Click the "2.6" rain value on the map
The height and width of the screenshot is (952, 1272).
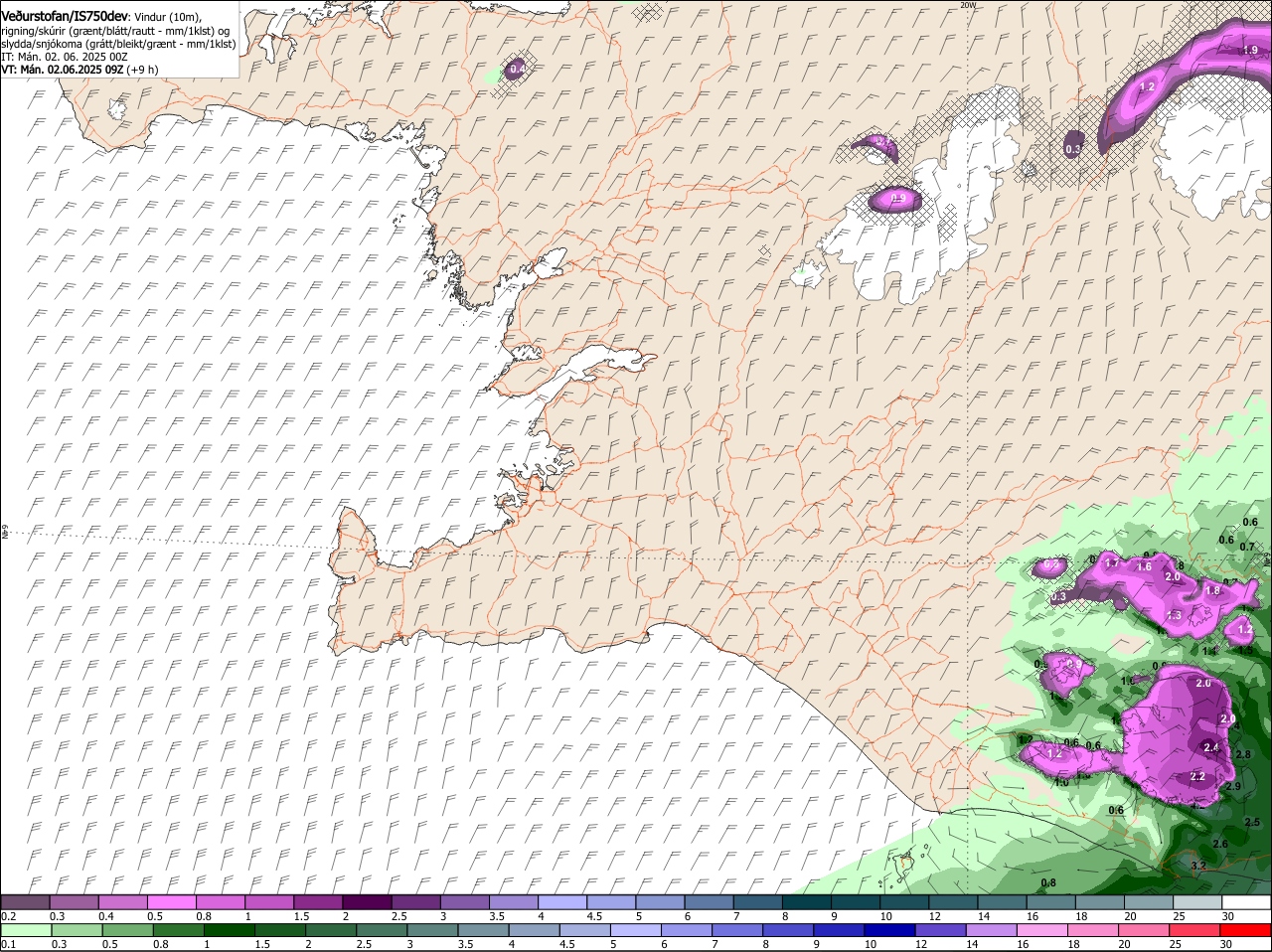coord(1220,844)
